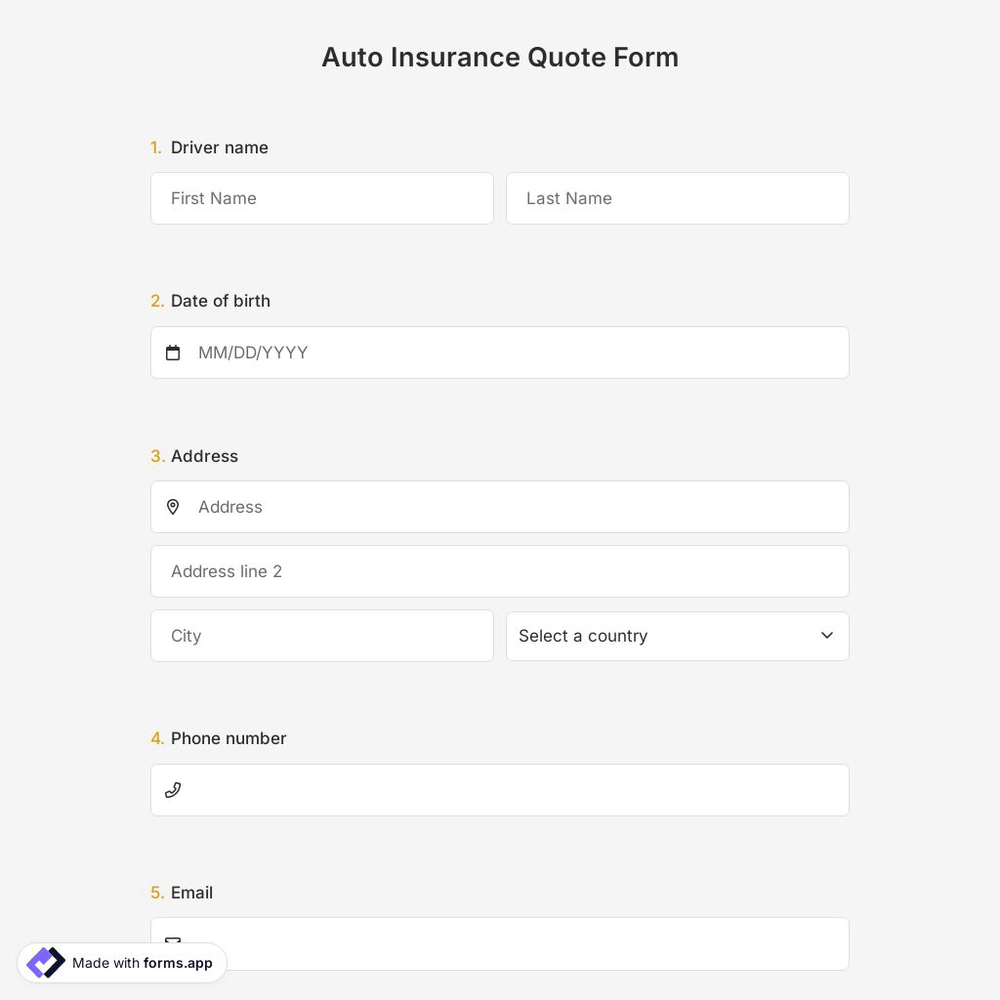Click the Auto Insurance Quote Form title
Image resolution: width=1000 pixels, height=1000 pixels.
[x=500, y=57]
